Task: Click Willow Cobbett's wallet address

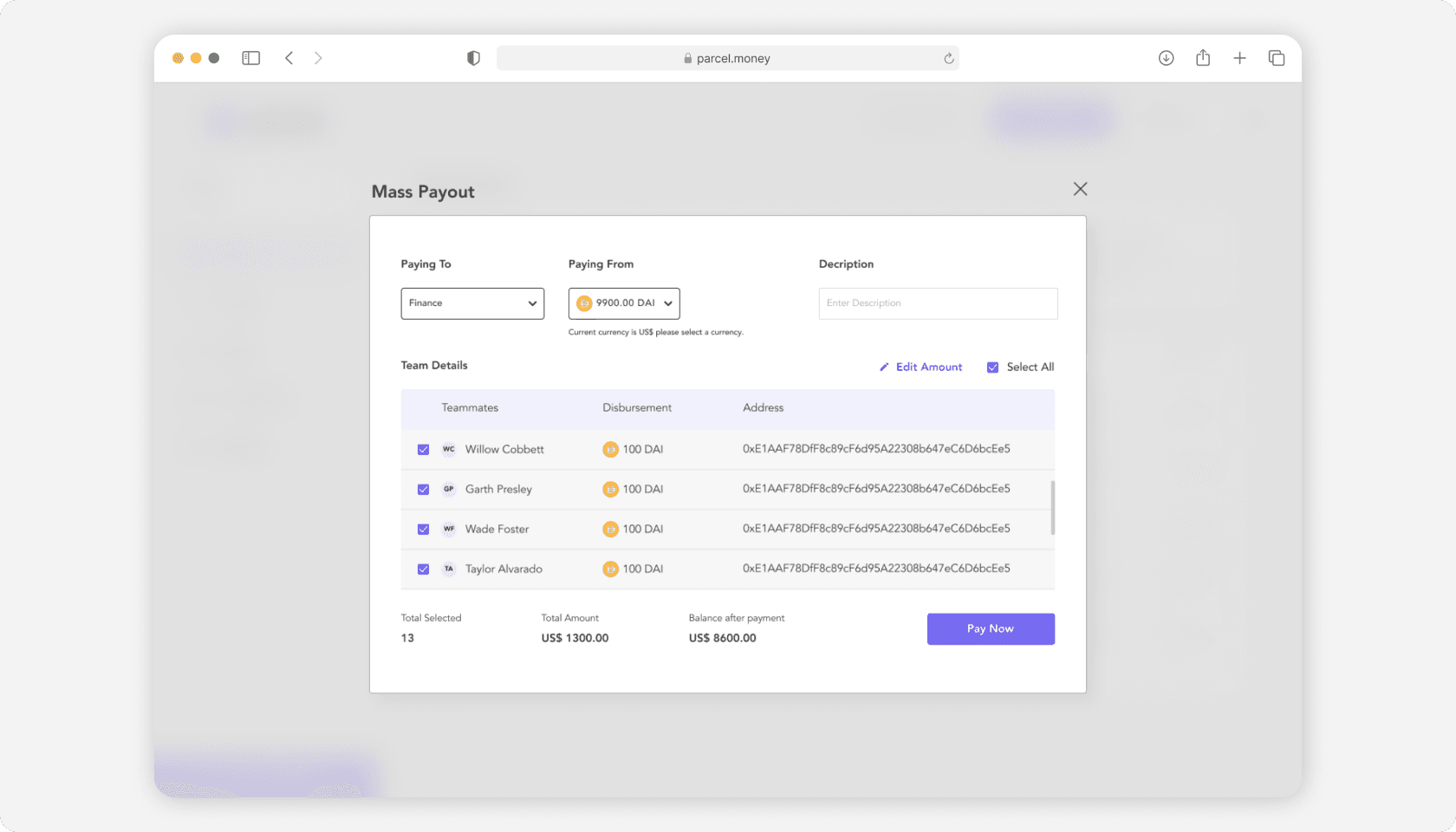Action: [876, 449]
